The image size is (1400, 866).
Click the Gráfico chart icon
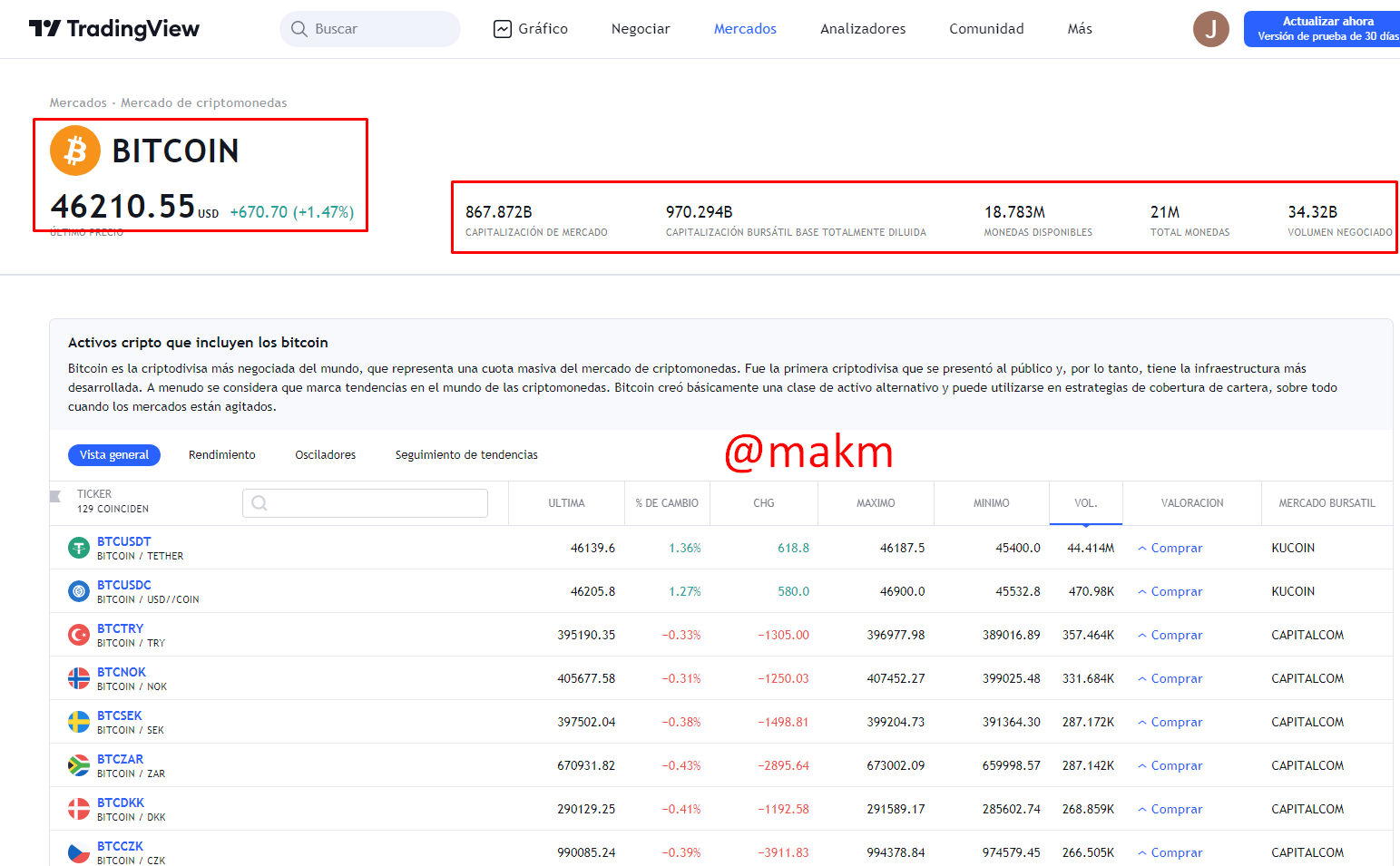click(x=502, y=29)
